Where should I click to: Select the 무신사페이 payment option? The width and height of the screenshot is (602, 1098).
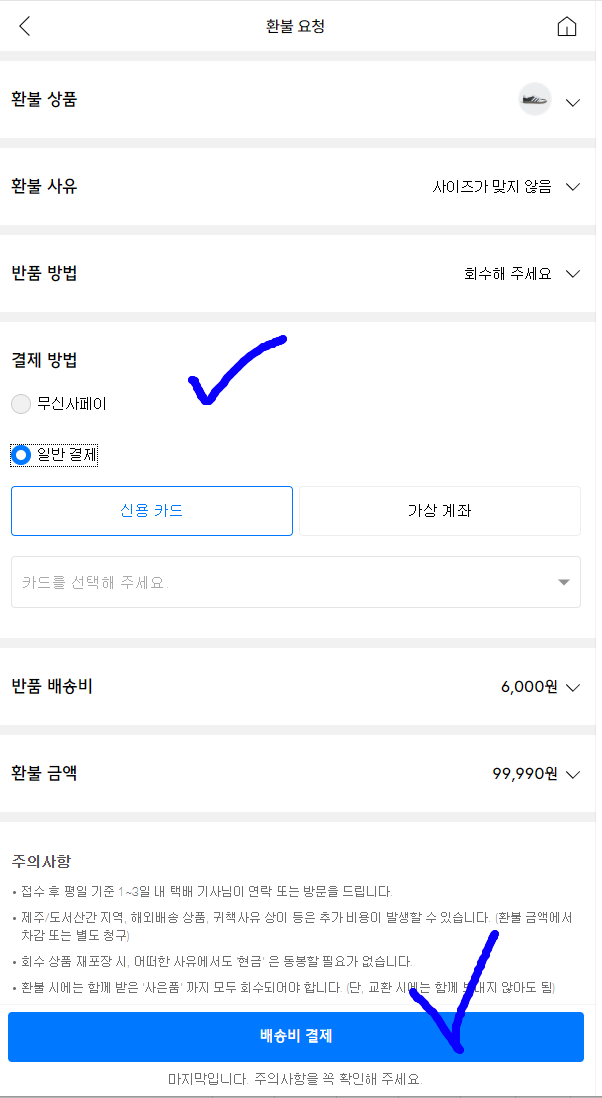pos(19,404)
